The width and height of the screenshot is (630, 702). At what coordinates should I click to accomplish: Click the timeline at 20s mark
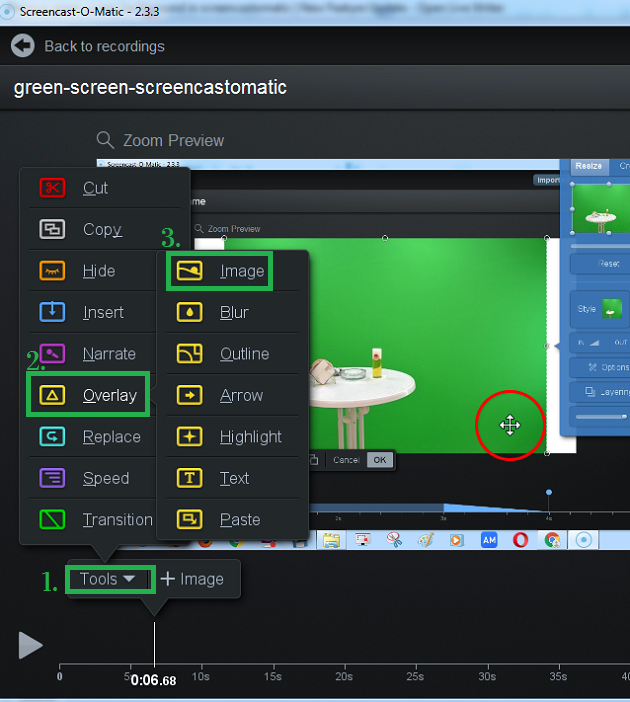pyautogui.click(x=344, y=676)
